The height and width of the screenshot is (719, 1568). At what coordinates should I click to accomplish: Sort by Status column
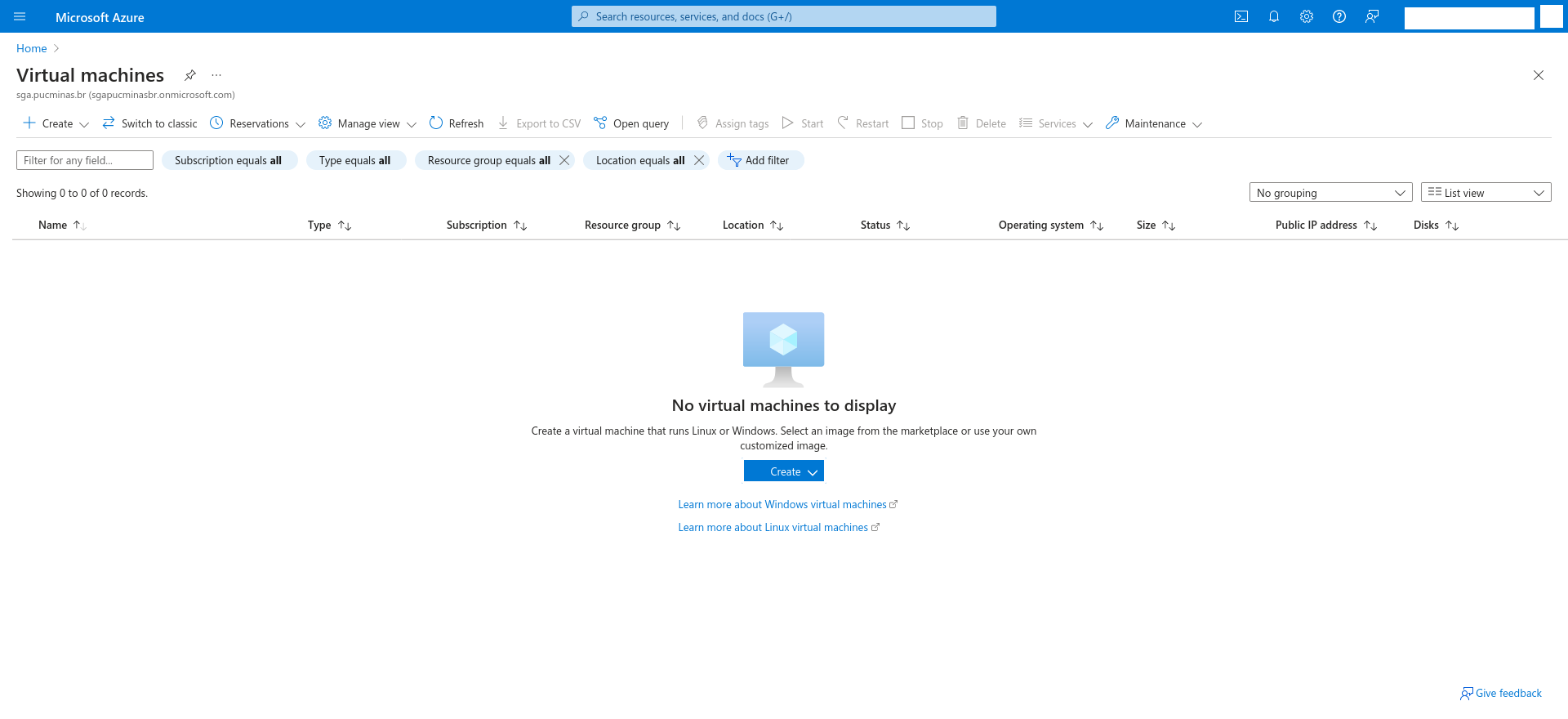(885, 225)
